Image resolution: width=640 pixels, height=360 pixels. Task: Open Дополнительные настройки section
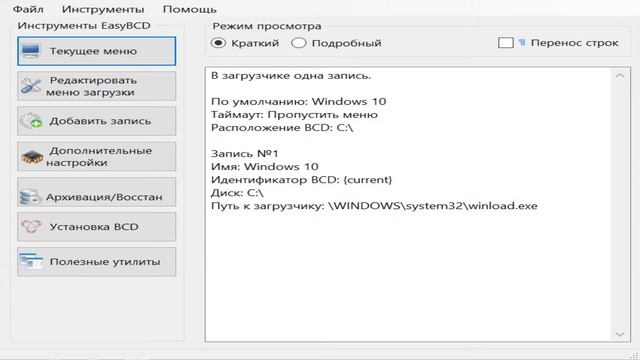(x=97, y=156)
